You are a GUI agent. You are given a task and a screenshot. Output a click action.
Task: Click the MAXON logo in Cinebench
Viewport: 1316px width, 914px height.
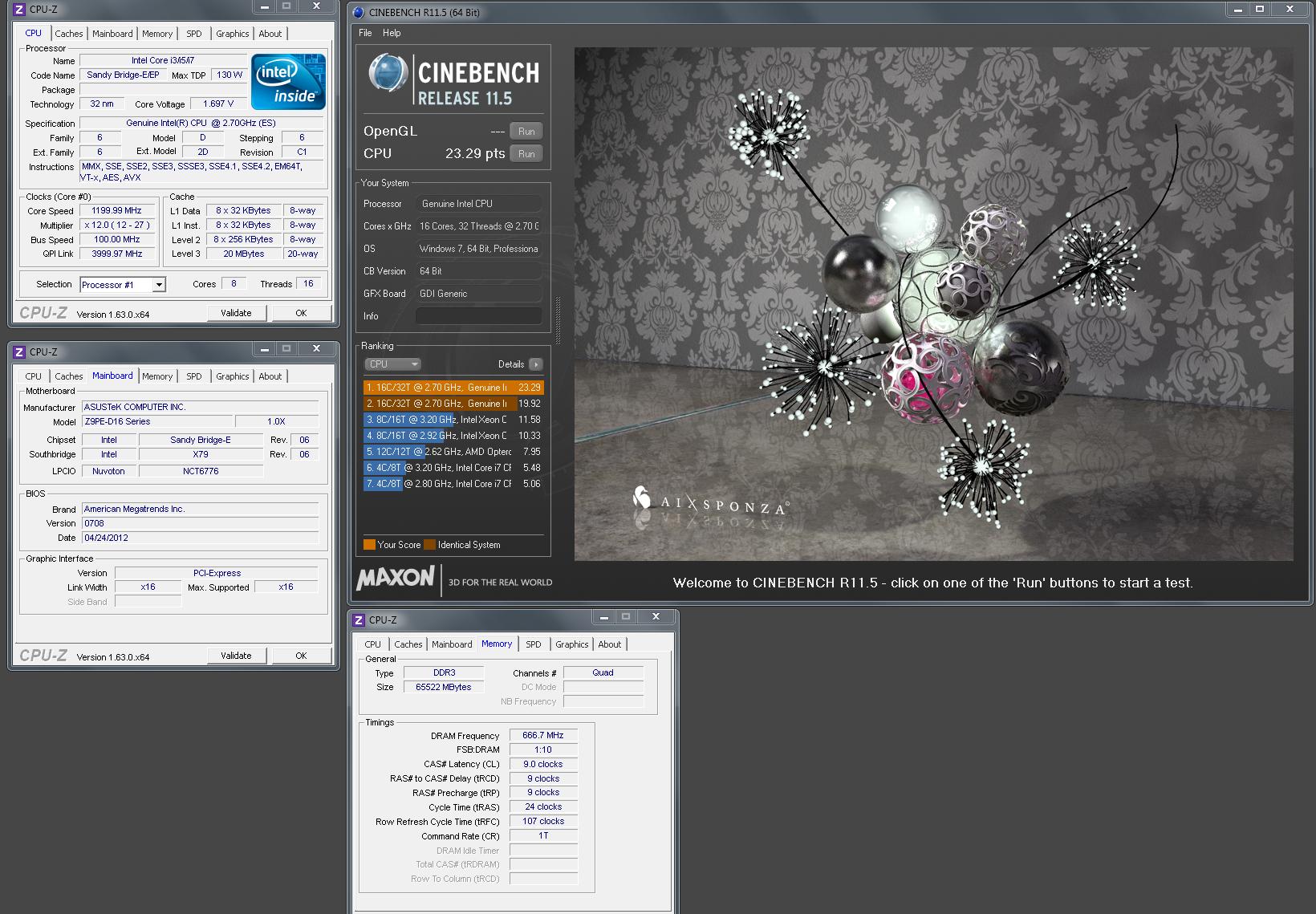point(396,578)
